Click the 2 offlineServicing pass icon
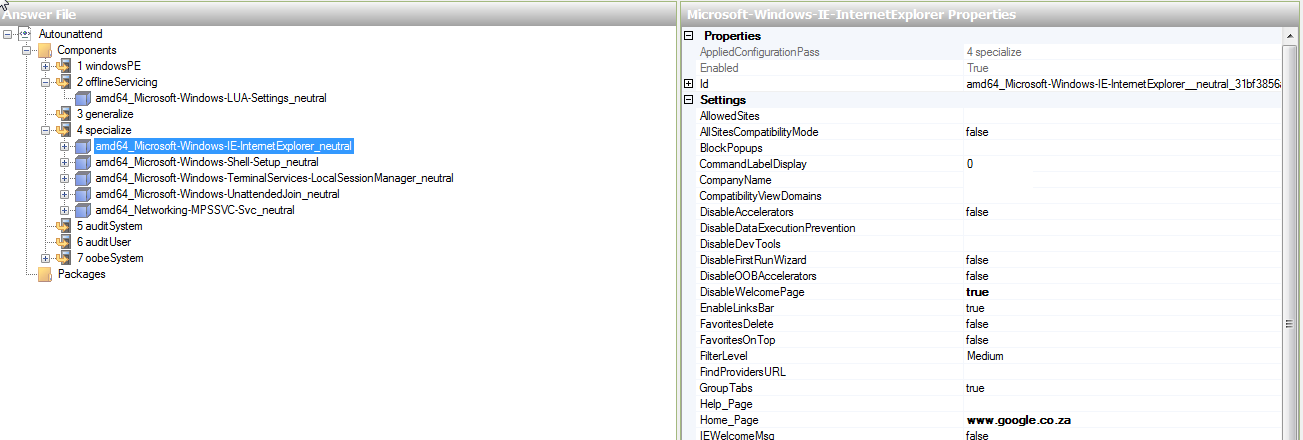Viewport: 1303px width, 440px height. click(x=63, y=82)
